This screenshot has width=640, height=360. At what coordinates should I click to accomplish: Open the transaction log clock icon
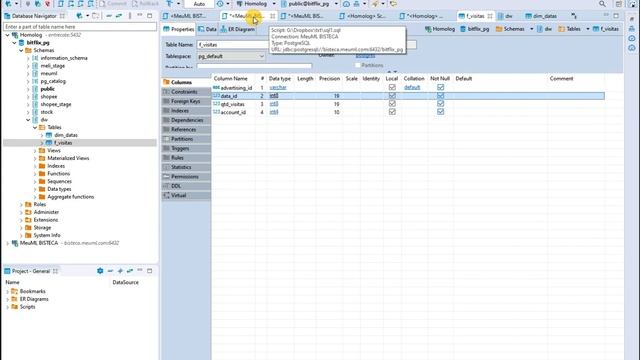tap(220, 4)
